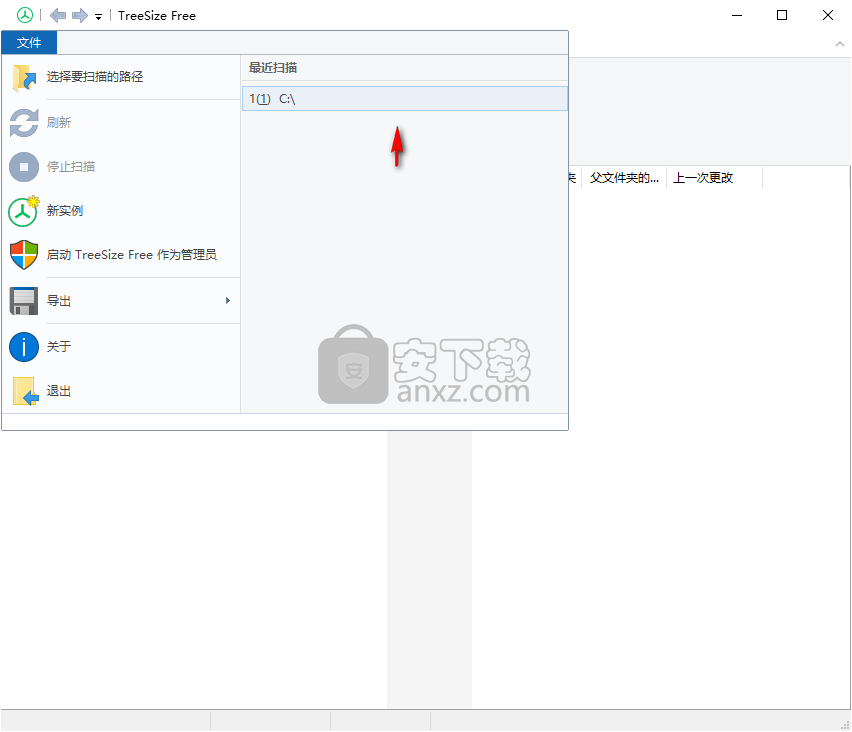Click the window corner size grip

[845, 725]
